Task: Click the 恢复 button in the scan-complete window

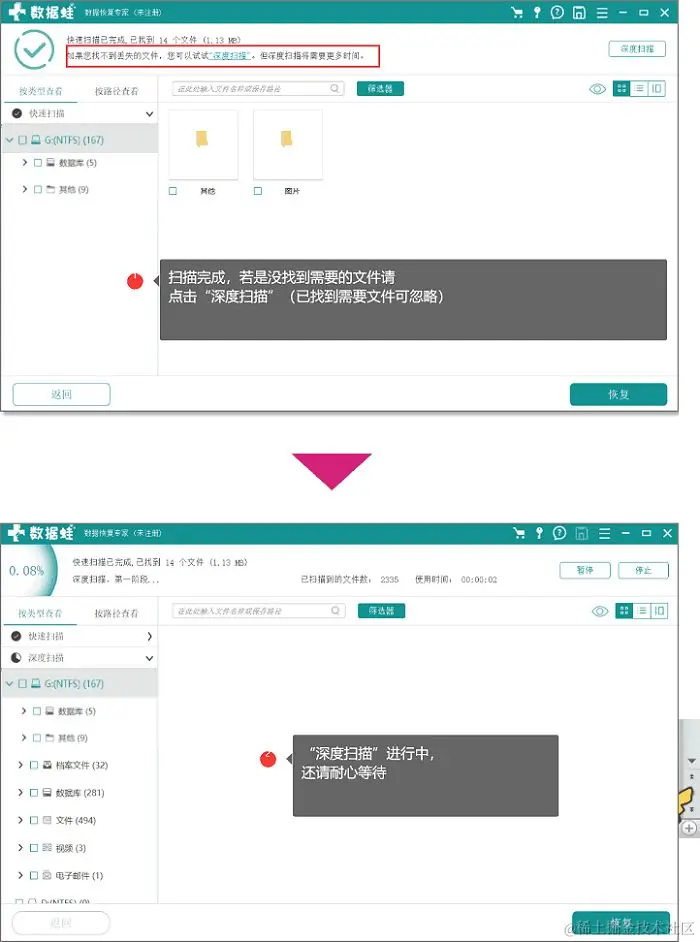Action: [x=618, y=394]
